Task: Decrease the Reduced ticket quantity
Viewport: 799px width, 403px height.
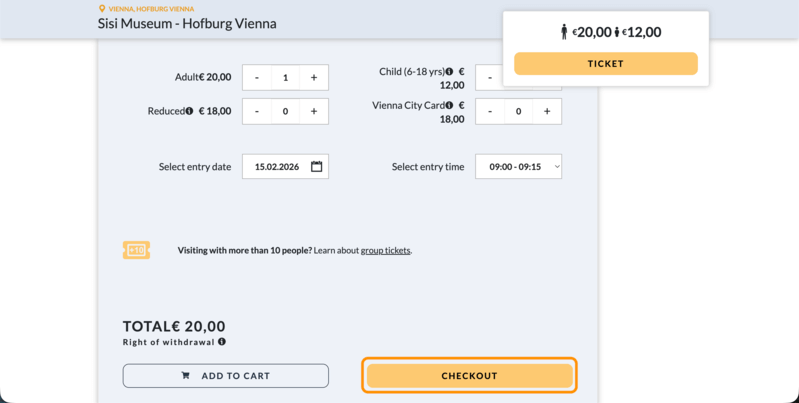Action: point(257,111)
